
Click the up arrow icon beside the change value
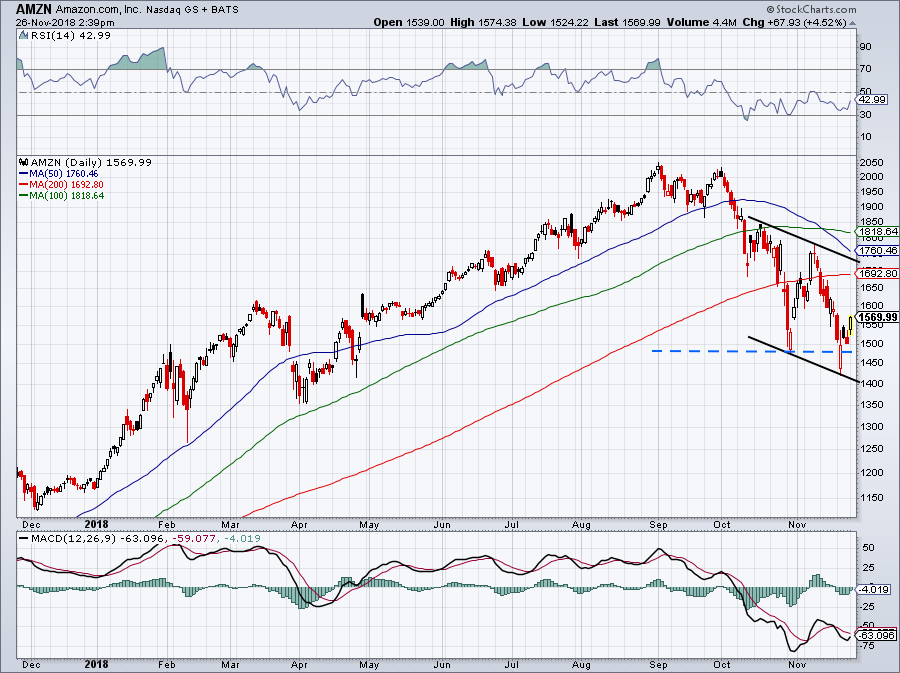tap(852, 23)
